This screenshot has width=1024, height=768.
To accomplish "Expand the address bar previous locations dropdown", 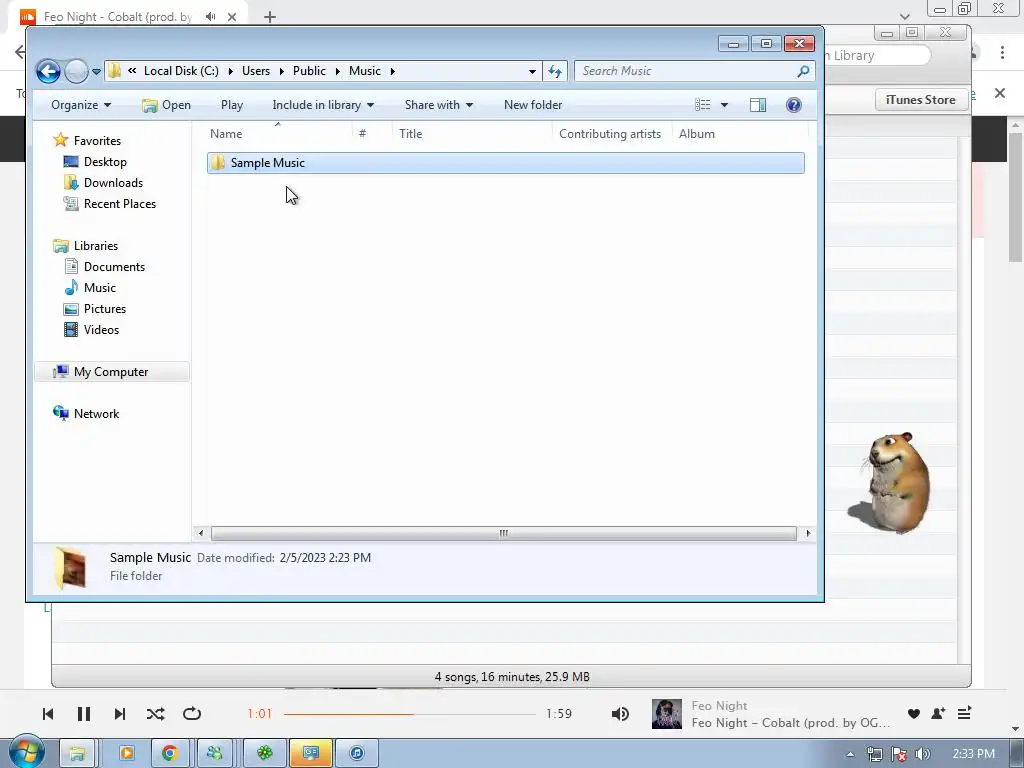I will click(x=532, y=71).
